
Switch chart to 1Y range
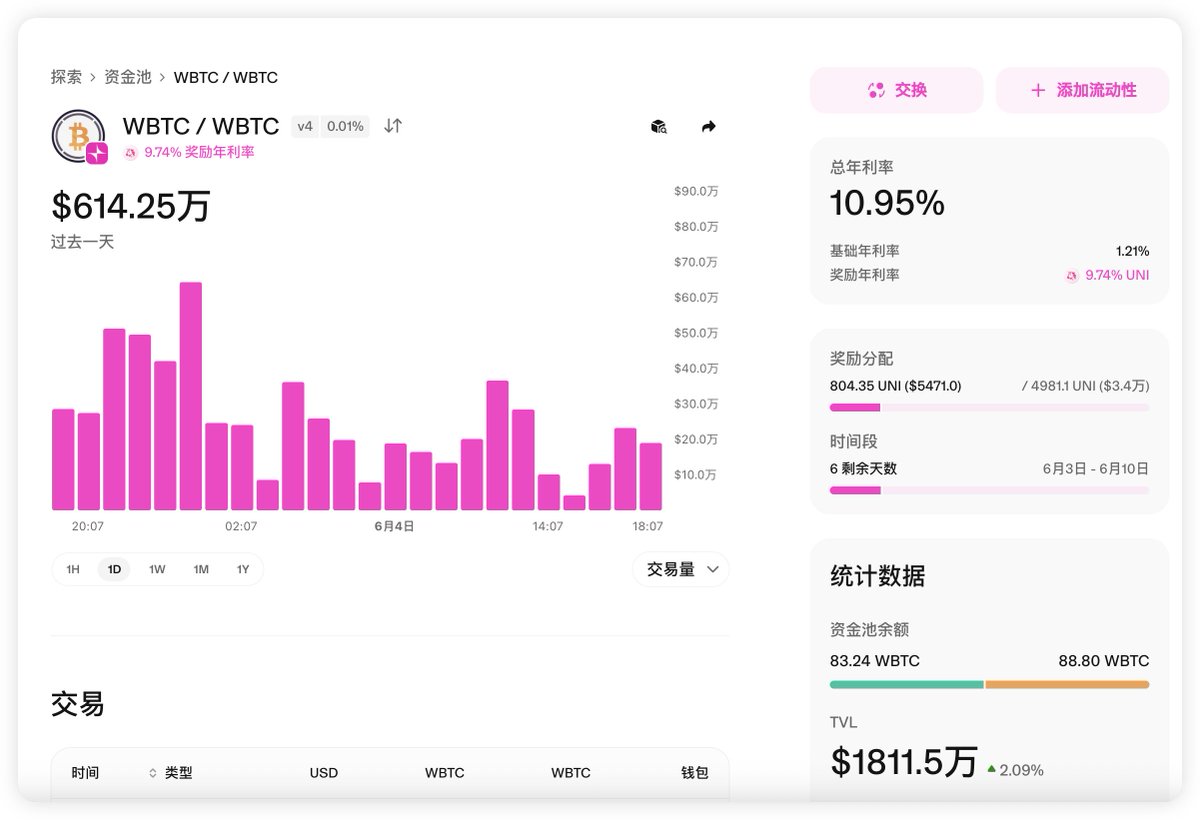(243, 569)
